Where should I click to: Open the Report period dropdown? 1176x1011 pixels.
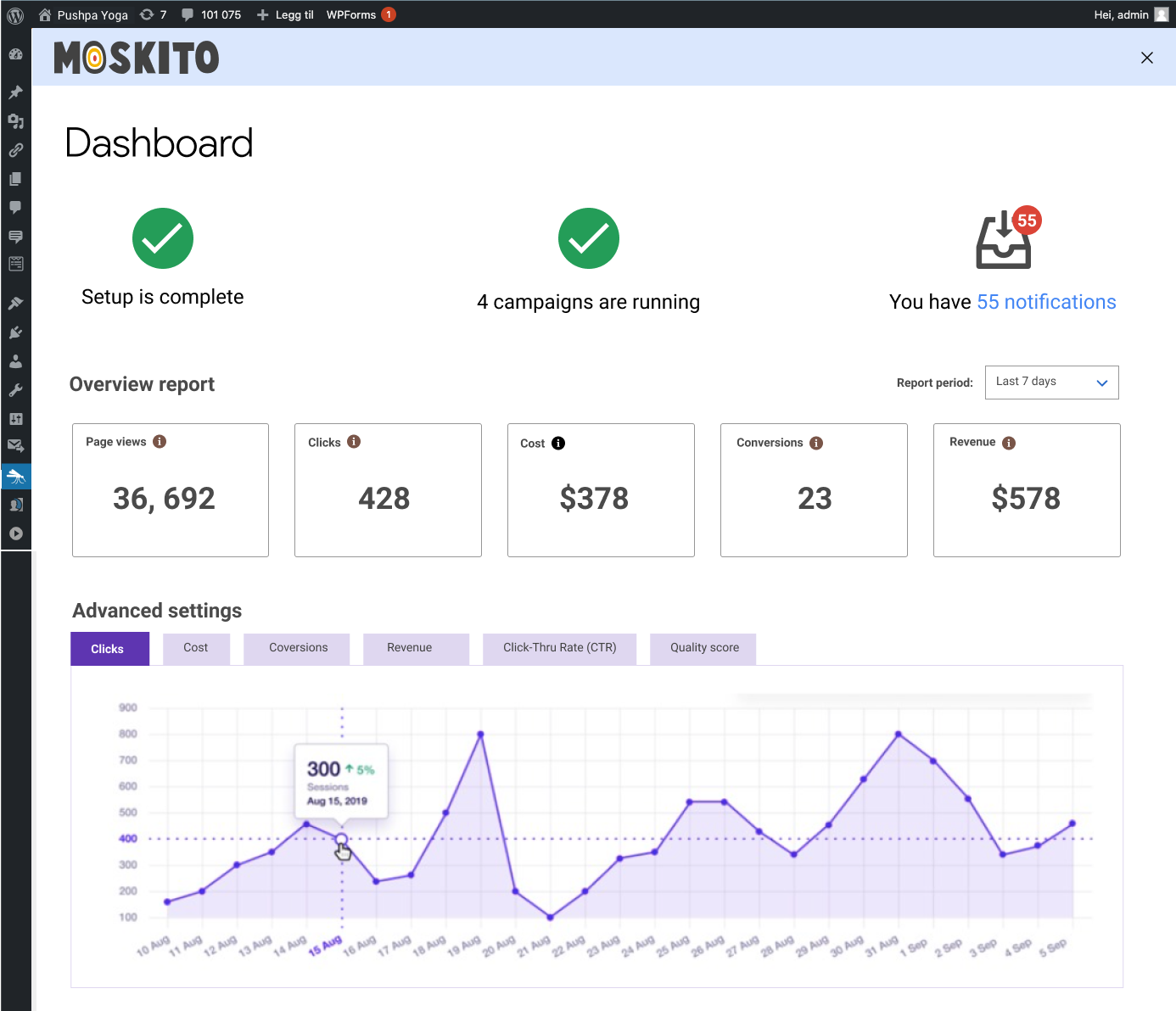pyautogui.click(x=1051, y=383)
